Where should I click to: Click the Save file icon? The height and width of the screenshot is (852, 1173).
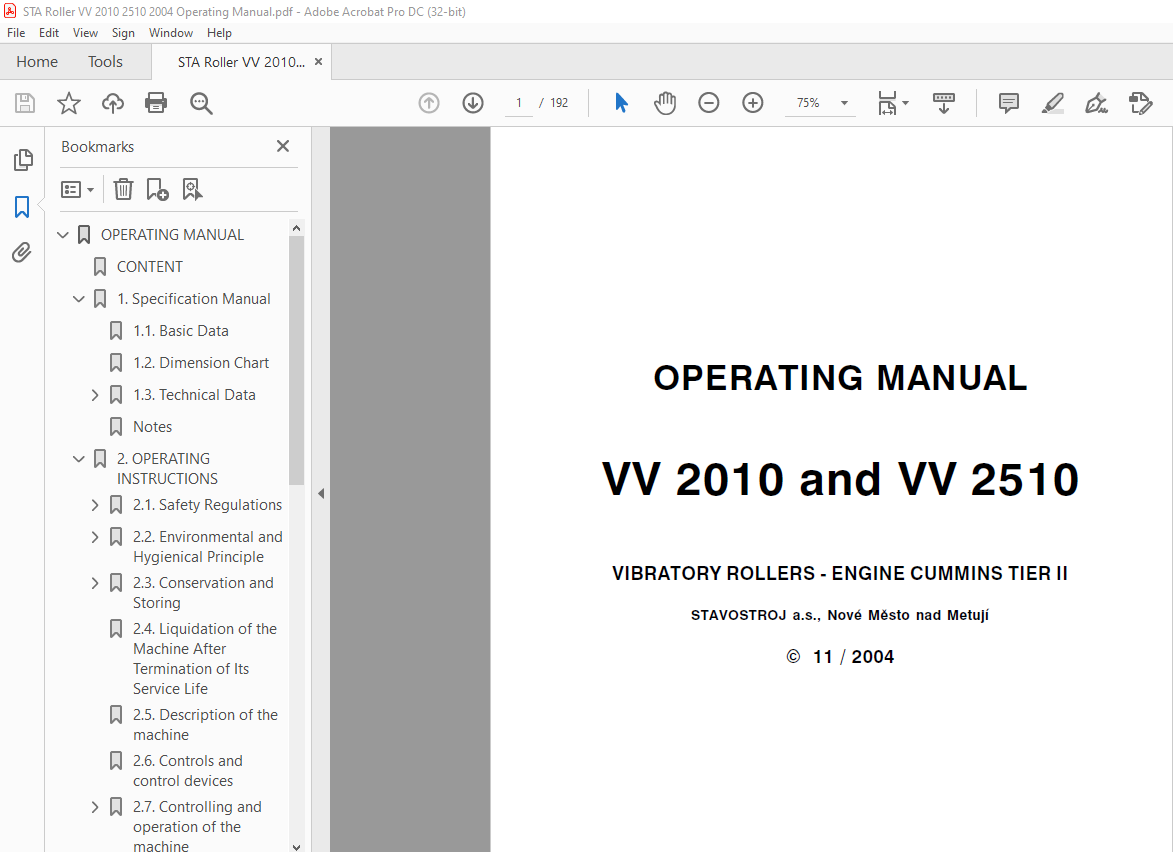click(25, 103)
